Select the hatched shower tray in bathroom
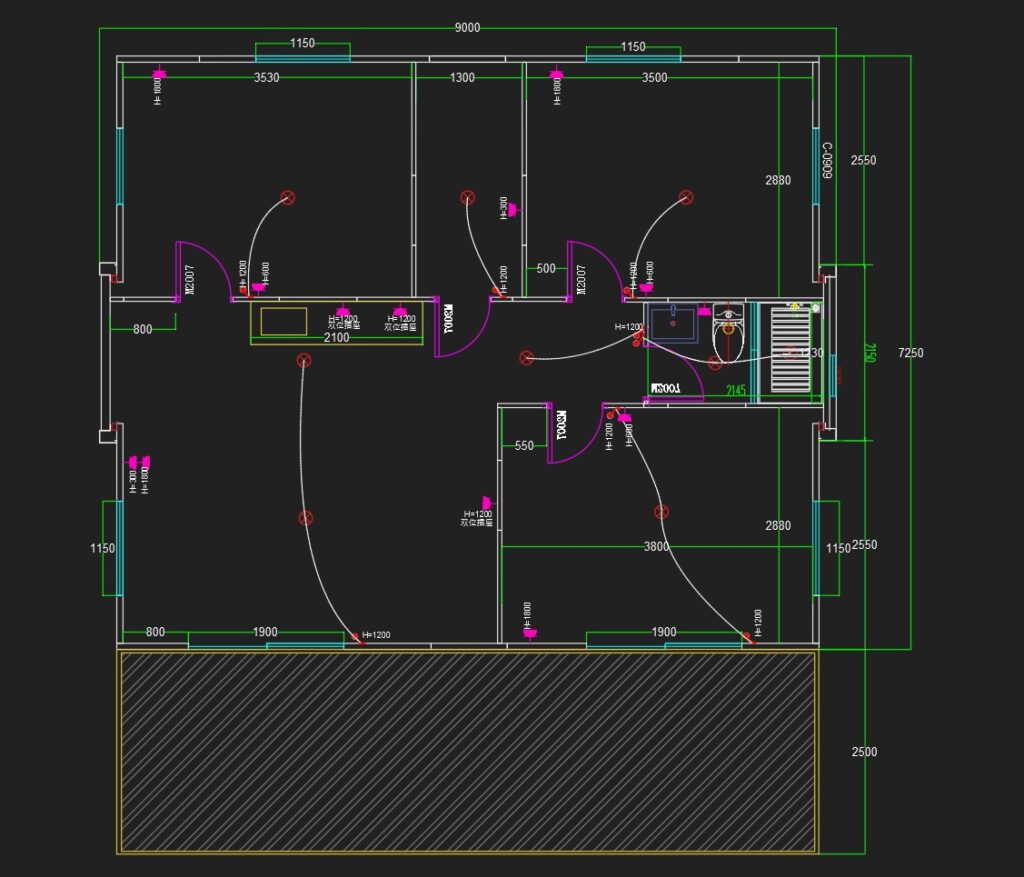This screenshot has width=1024, height=877. click(790, 348)
